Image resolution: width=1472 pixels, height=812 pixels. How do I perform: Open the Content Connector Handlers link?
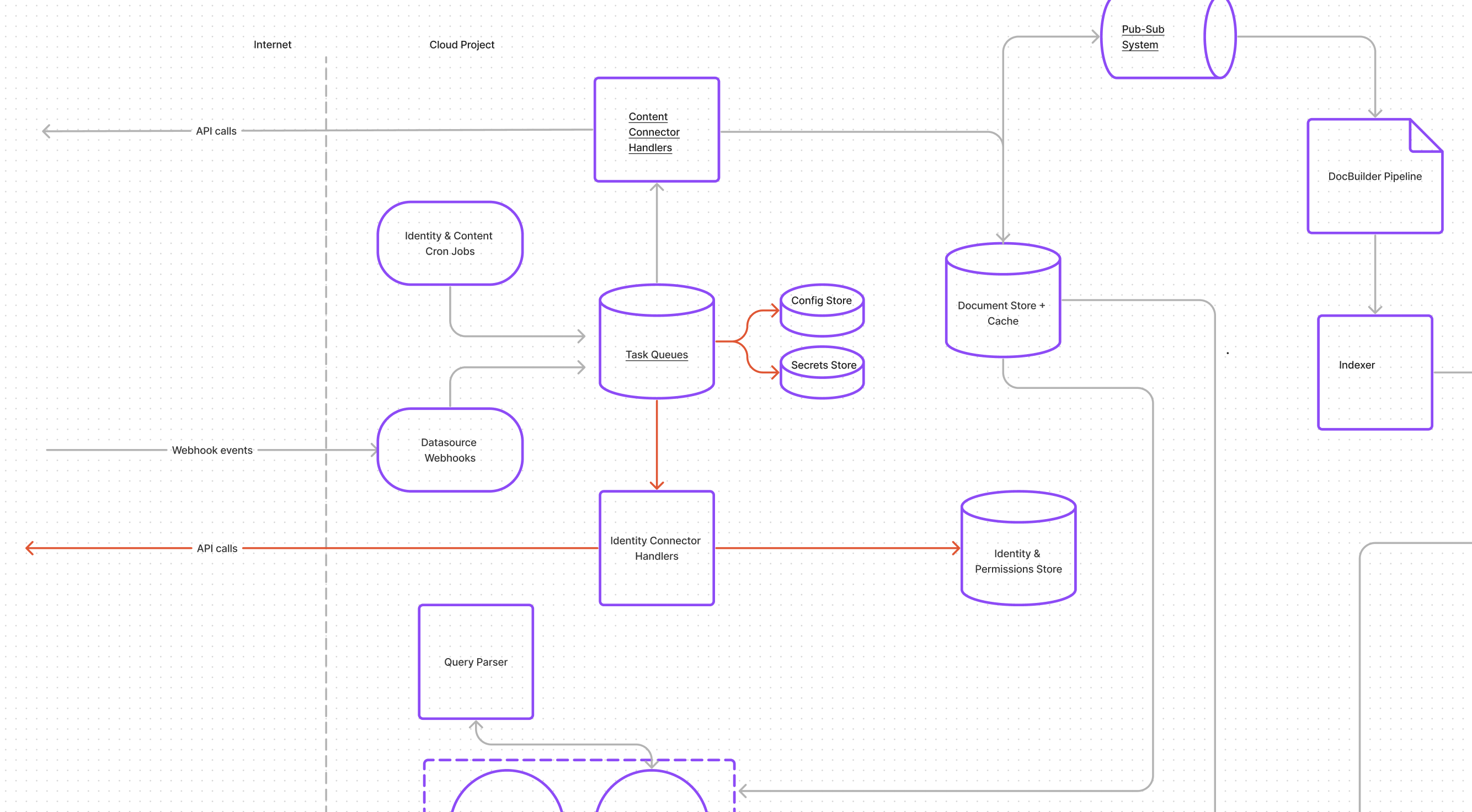(653, 132)
